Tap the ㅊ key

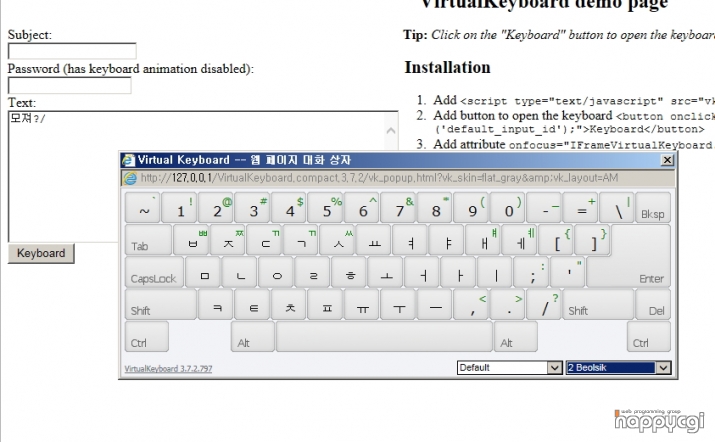pyautogui.click(x=289, y=304)
